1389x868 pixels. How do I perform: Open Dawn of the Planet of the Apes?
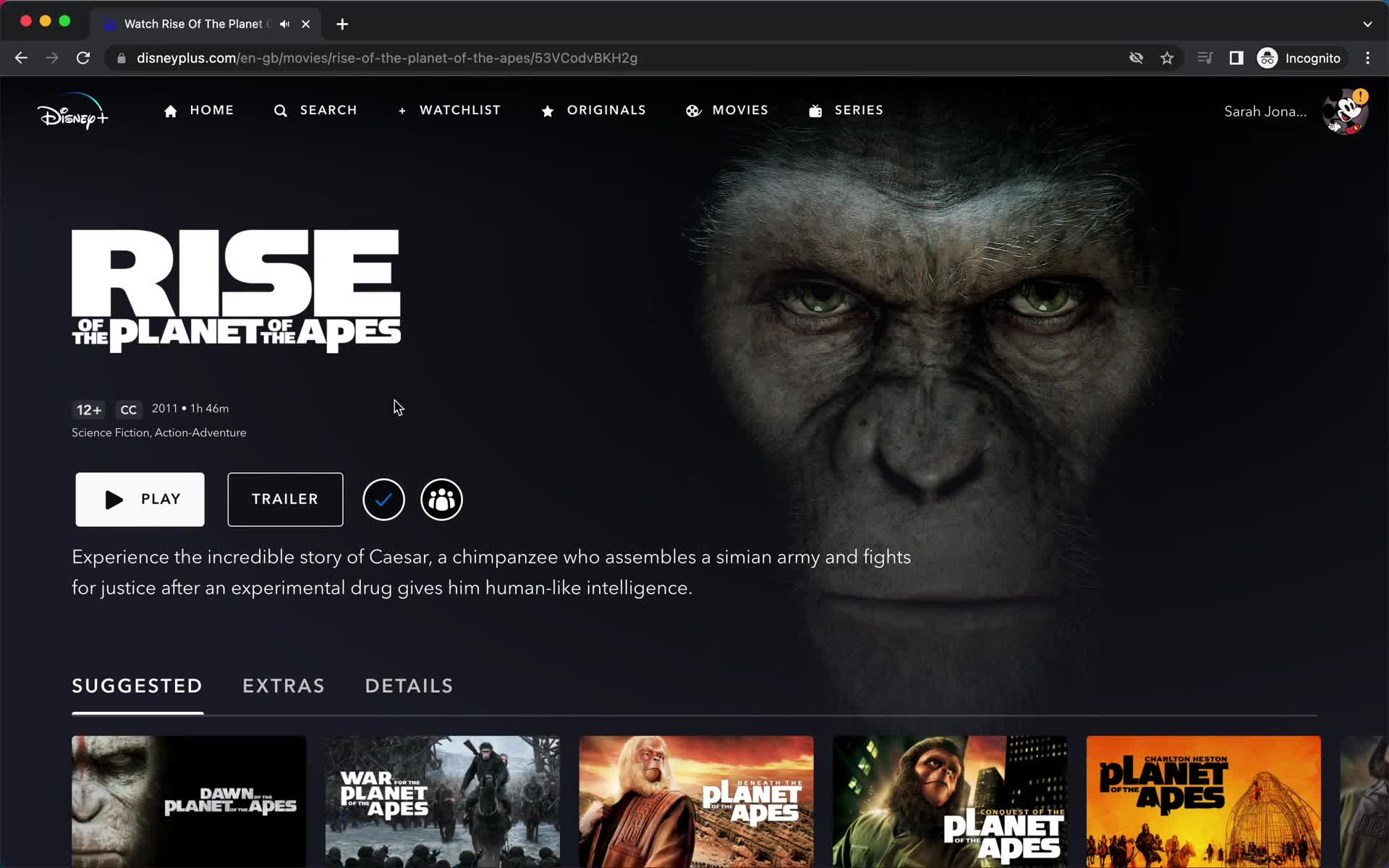tap(189, 801)
